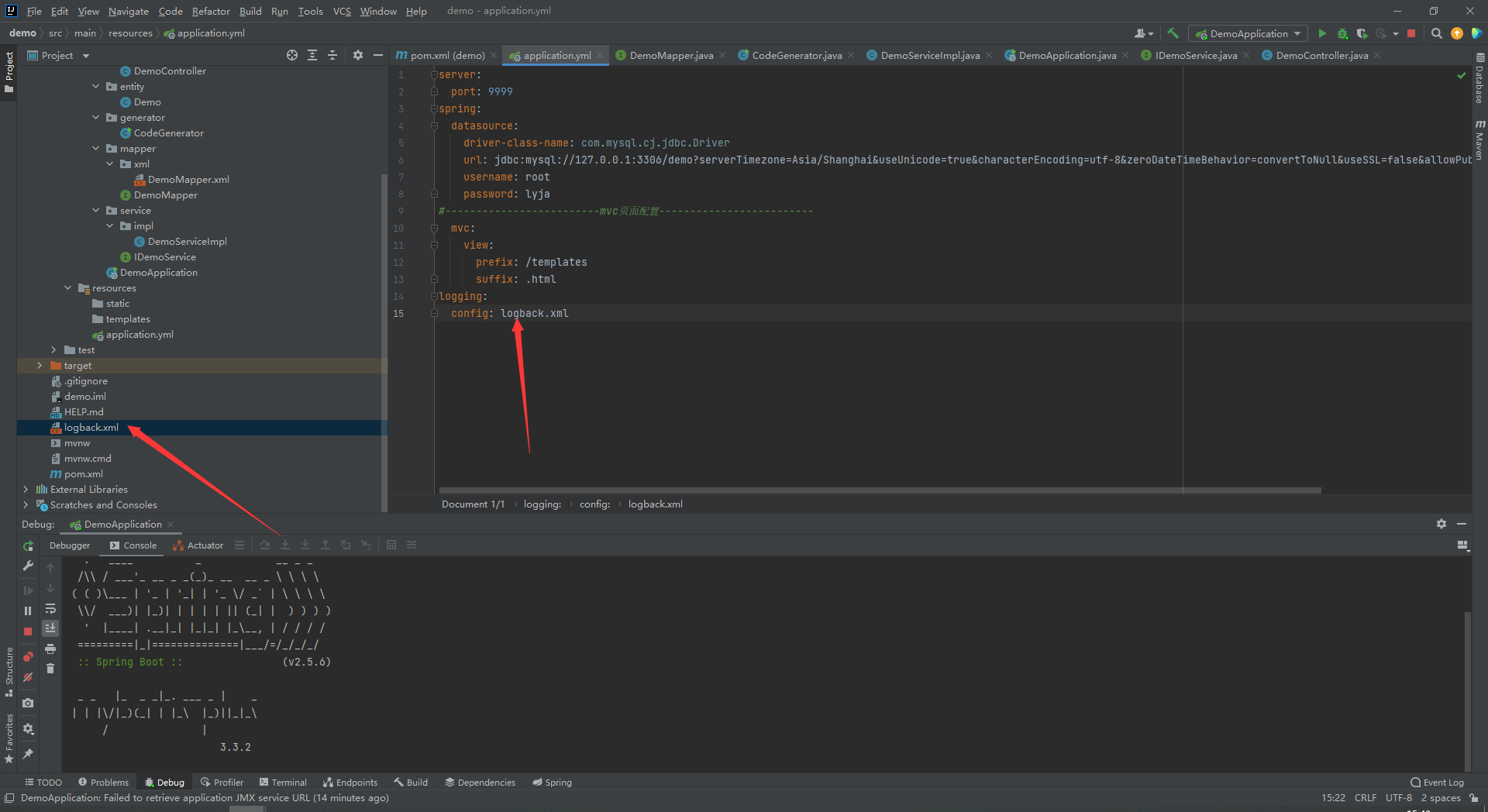Switch to DemoMapper.java editor tab

click(671, 55)
